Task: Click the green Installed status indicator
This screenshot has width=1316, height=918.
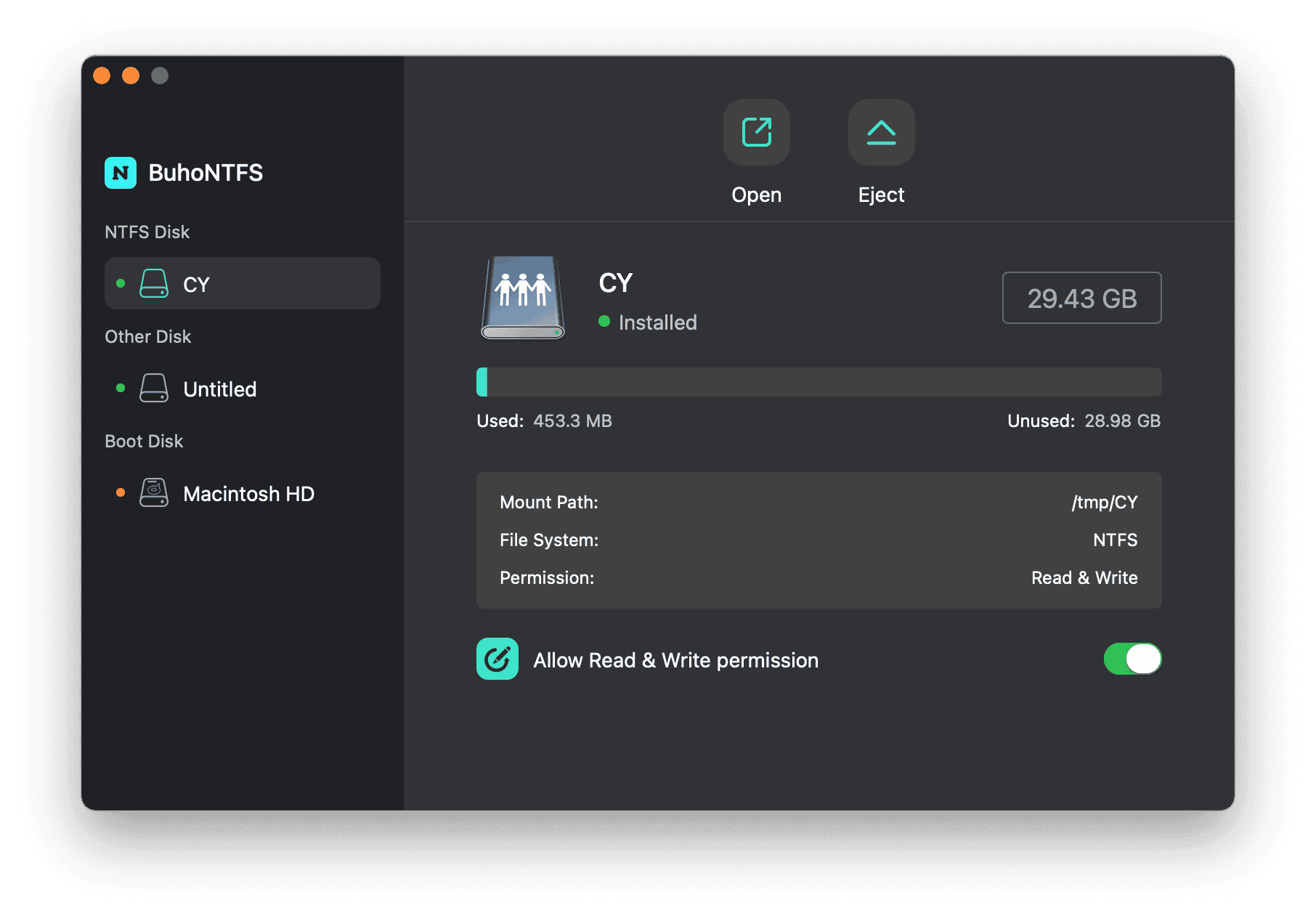Action: [604, 321]
